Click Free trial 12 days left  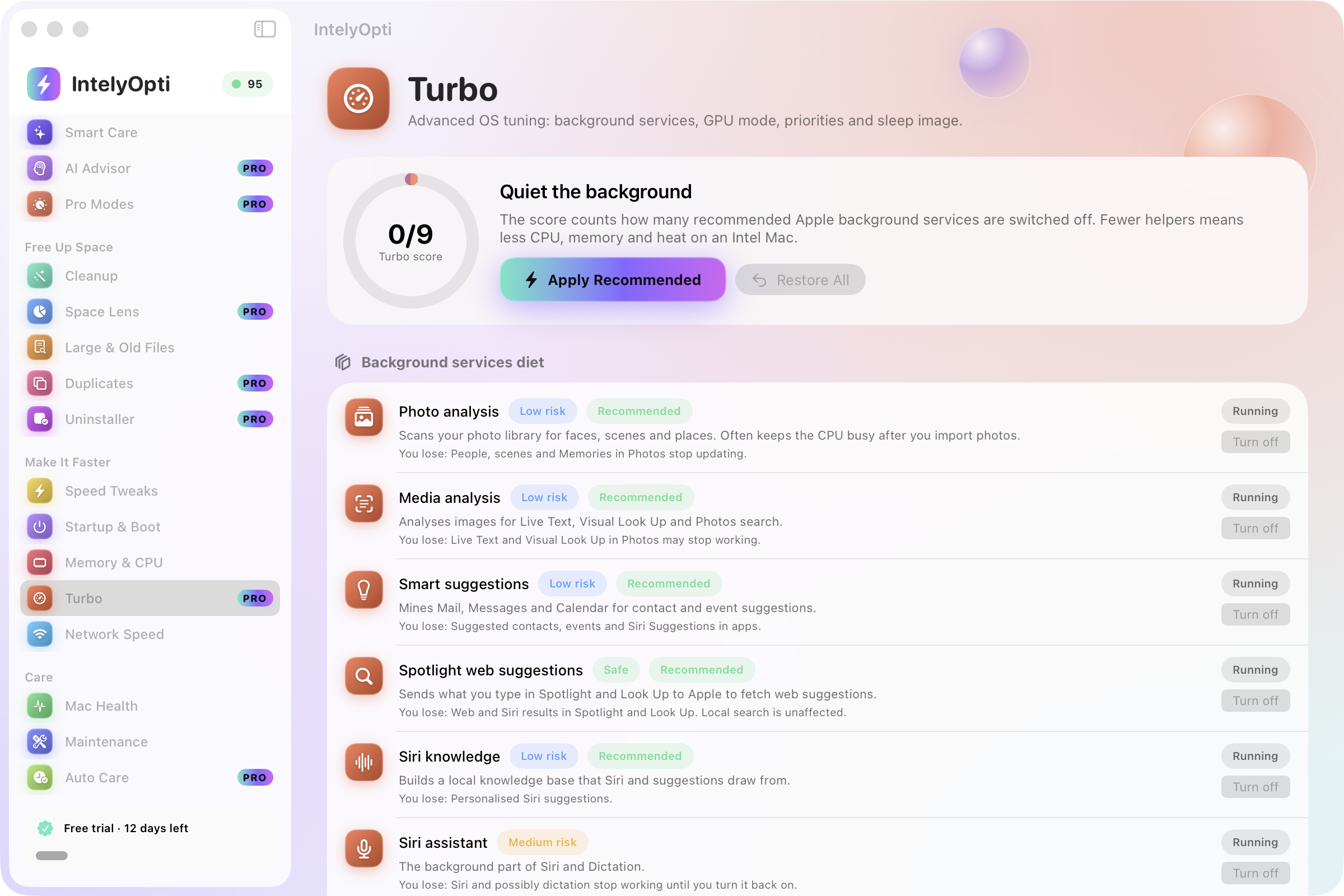125,829
